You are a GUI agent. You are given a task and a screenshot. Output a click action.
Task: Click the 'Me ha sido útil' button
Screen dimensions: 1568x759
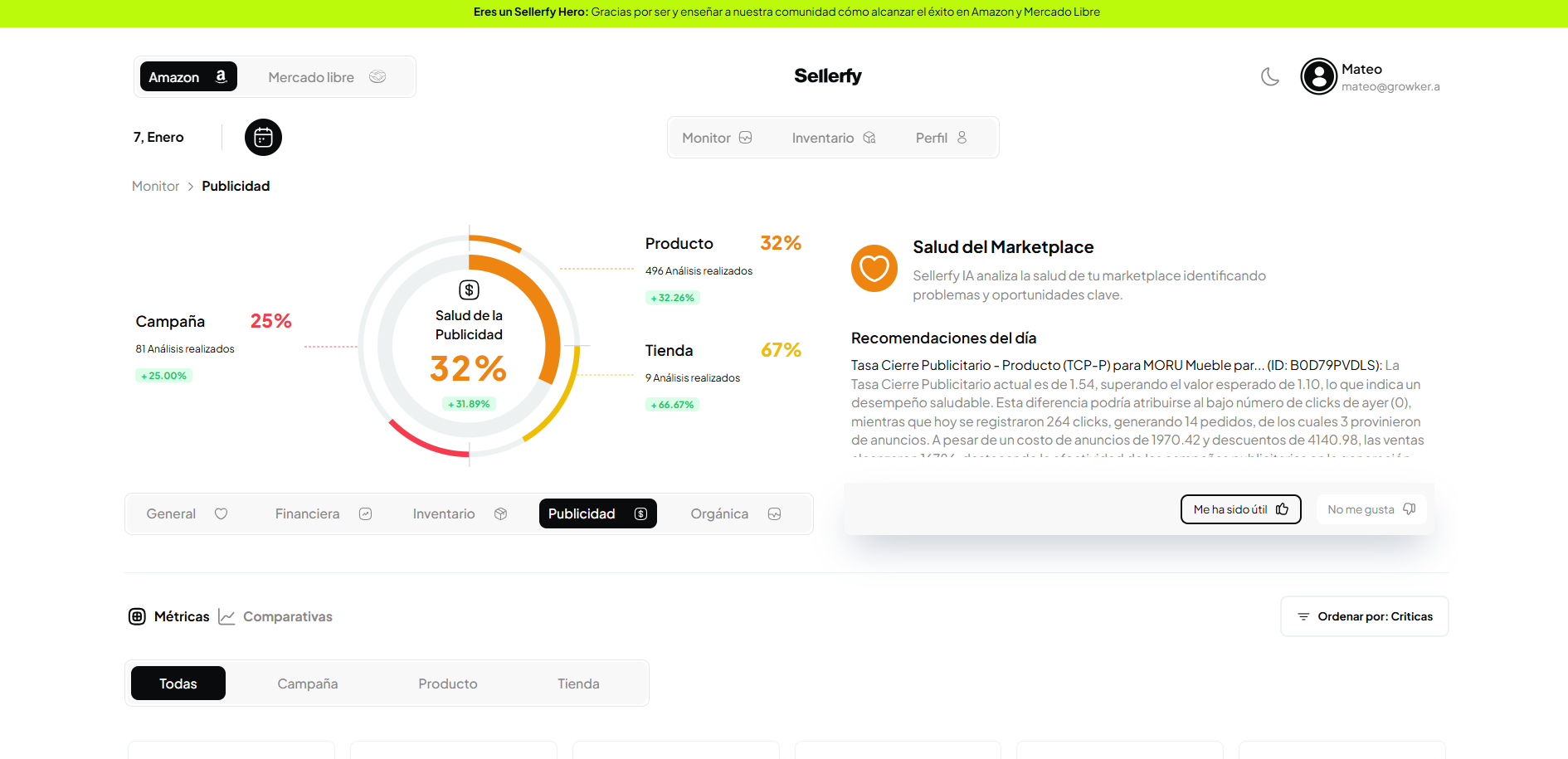point(1240,509)
